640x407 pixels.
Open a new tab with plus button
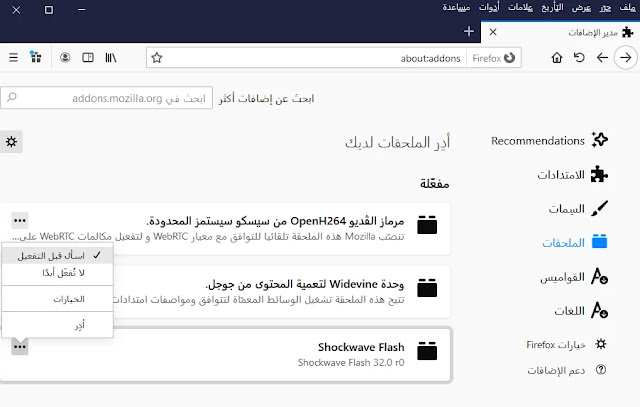469,31
